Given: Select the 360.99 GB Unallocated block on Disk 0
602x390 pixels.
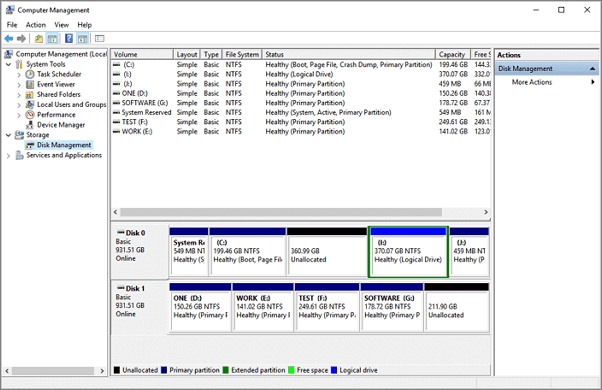Looking at the screenshot, I should [327, 252].
